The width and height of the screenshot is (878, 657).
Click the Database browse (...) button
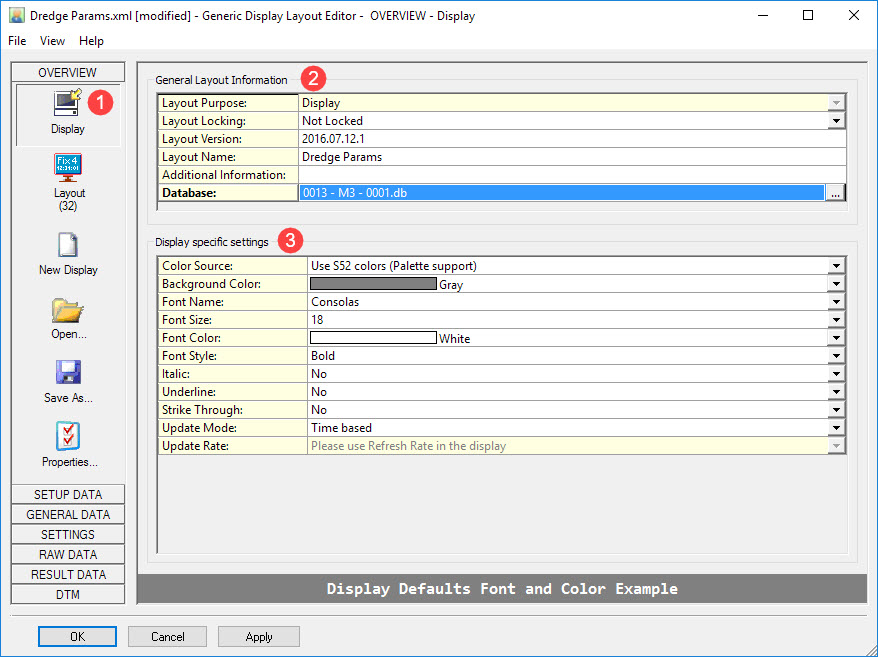[x=835, y=193]
